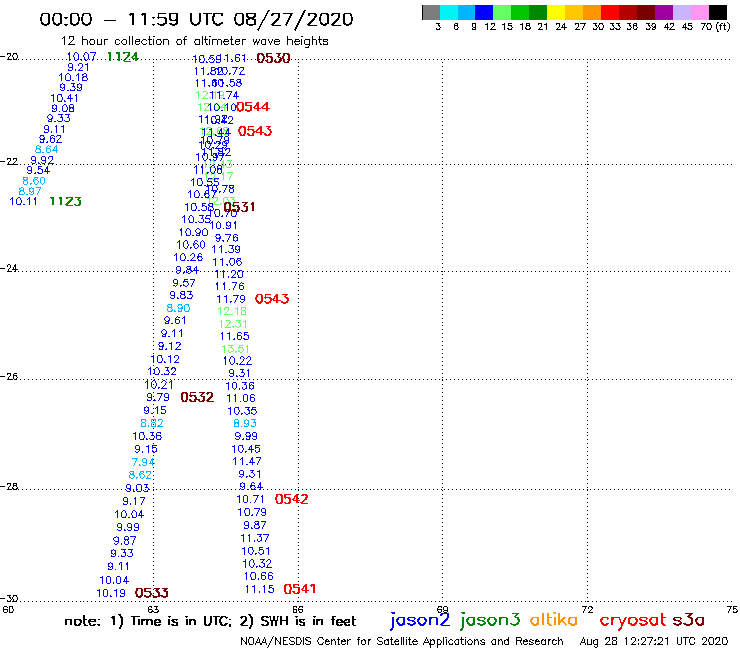
Task: Click the 0532 pass time label
Action: pyautogui.click(x=197, y=397)
